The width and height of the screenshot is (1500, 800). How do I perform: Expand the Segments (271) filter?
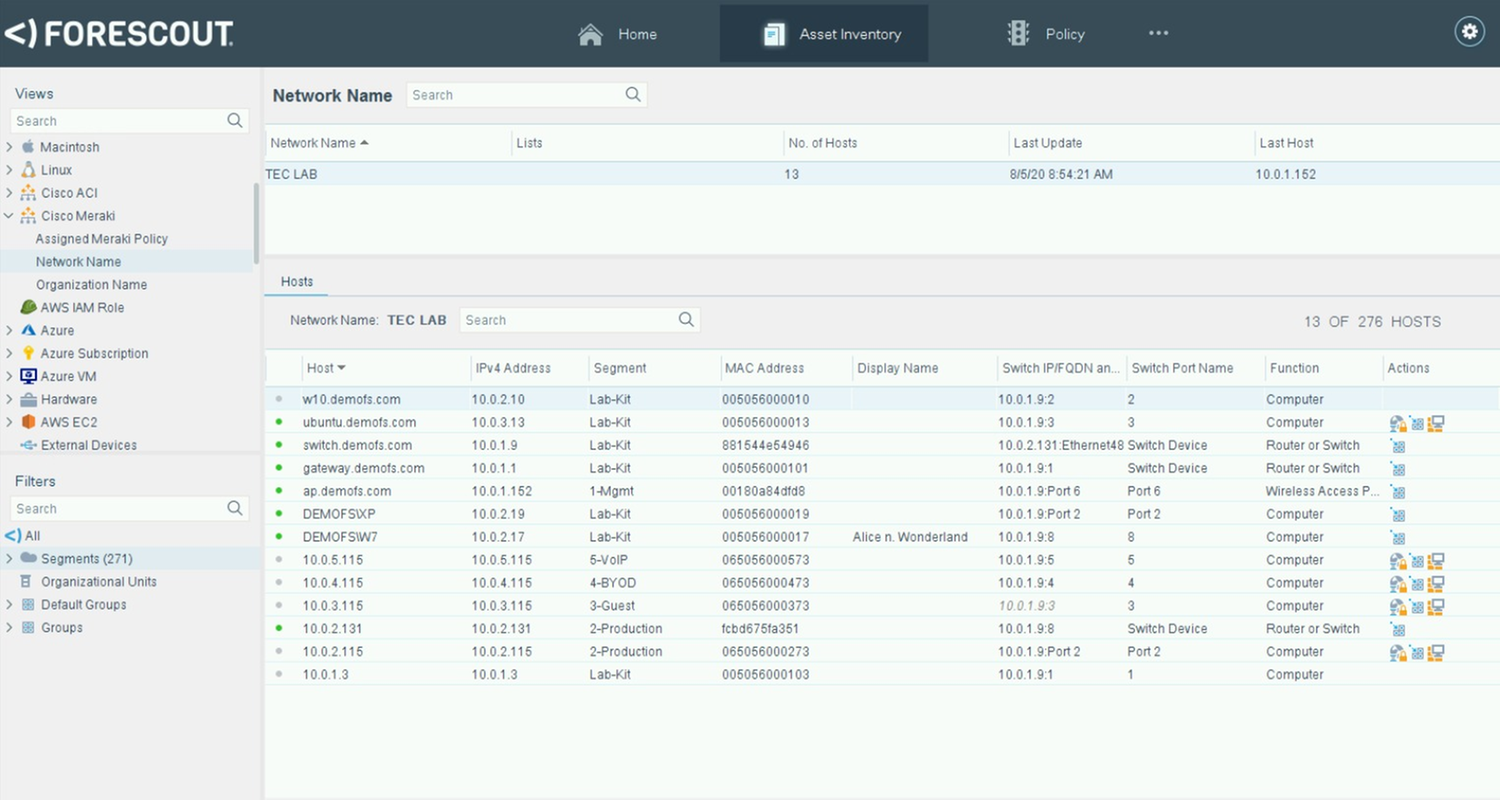(x=10, y=558)
